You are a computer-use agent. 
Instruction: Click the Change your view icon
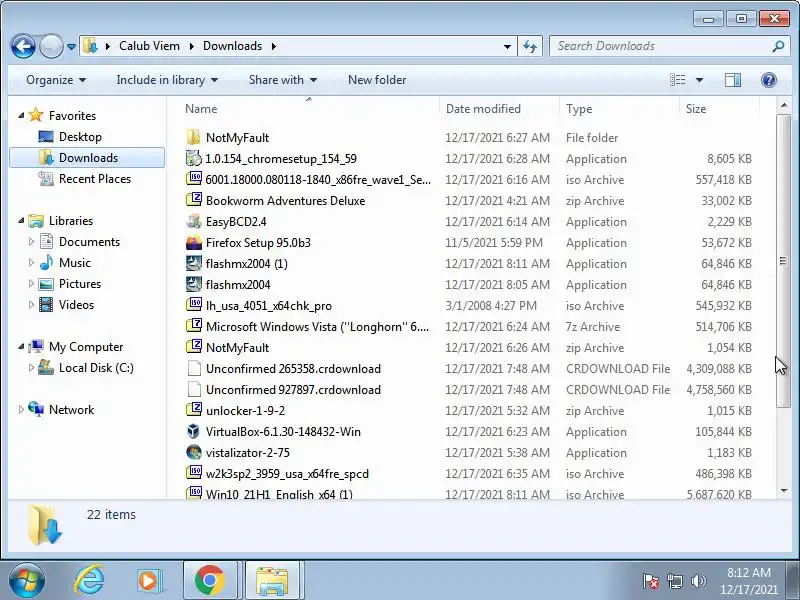(x=678, y=80)
